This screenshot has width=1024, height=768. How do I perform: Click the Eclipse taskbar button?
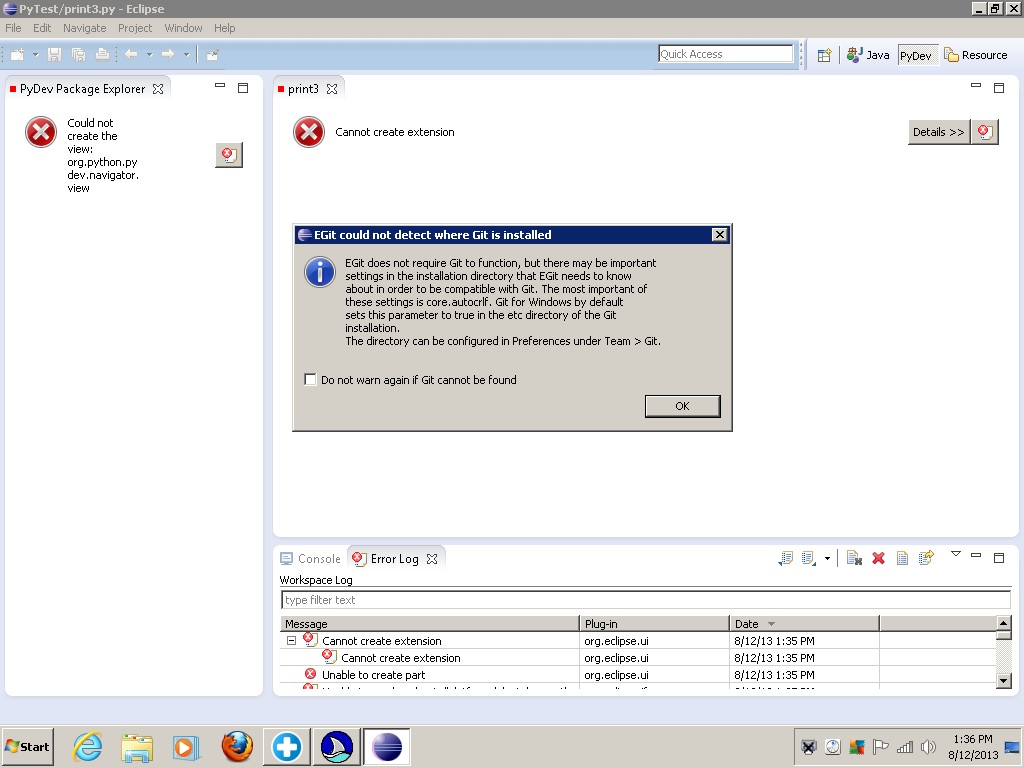point(387,746)
